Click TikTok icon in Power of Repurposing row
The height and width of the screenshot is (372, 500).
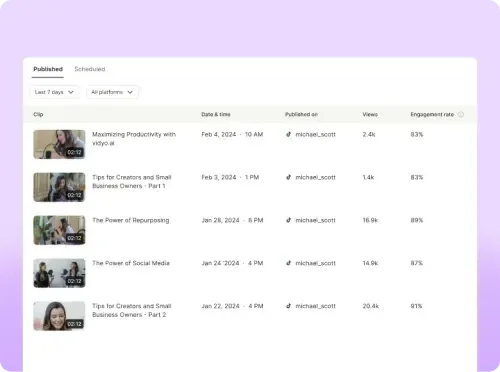coord(288,220)
